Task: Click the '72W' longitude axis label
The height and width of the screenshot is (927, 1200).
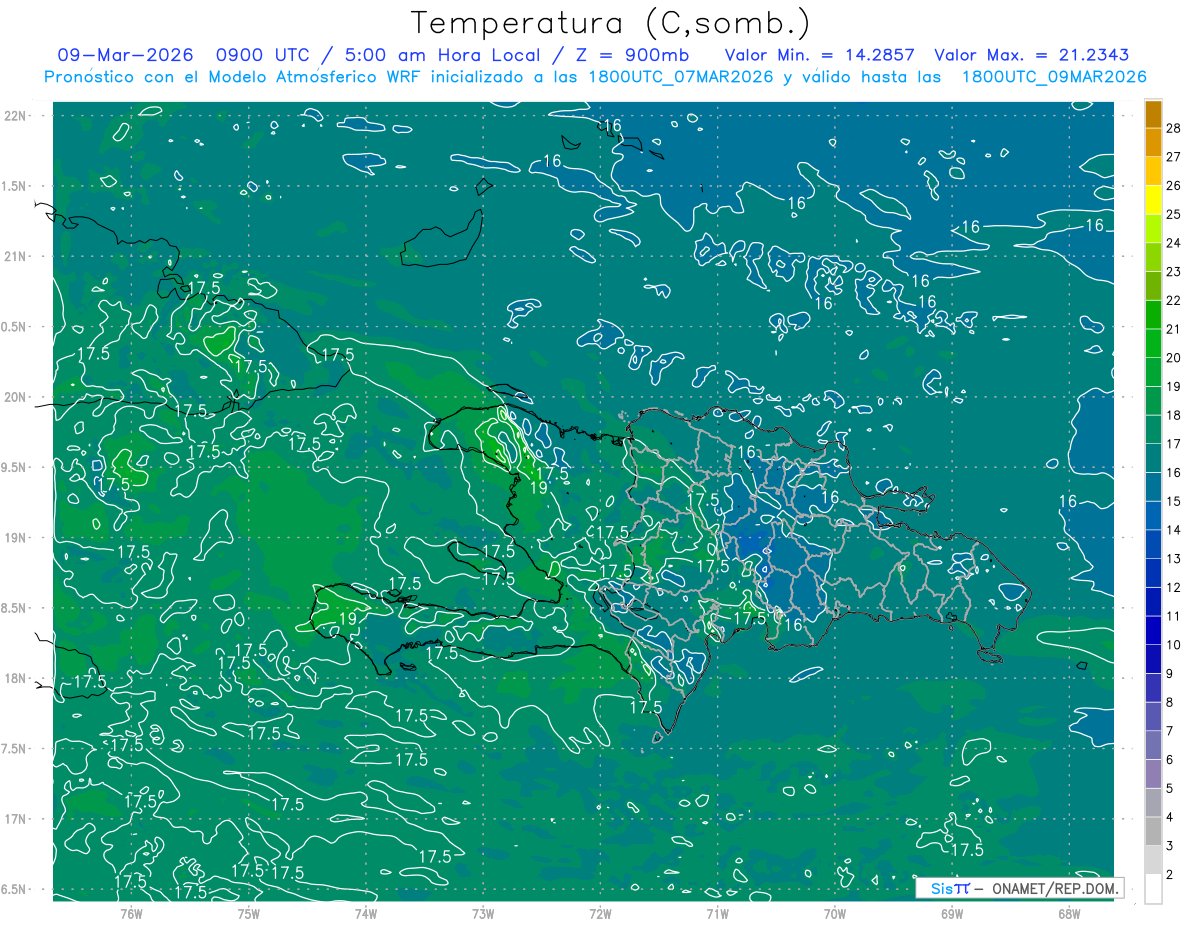Action: 600,913
